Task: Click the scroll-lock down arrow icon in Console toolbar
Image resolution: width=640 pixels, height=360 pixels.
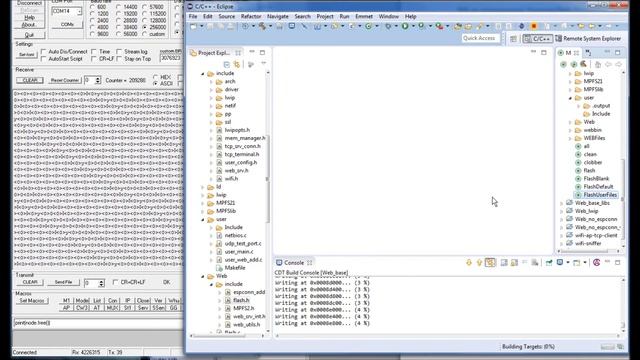Action: pos(469,262)
